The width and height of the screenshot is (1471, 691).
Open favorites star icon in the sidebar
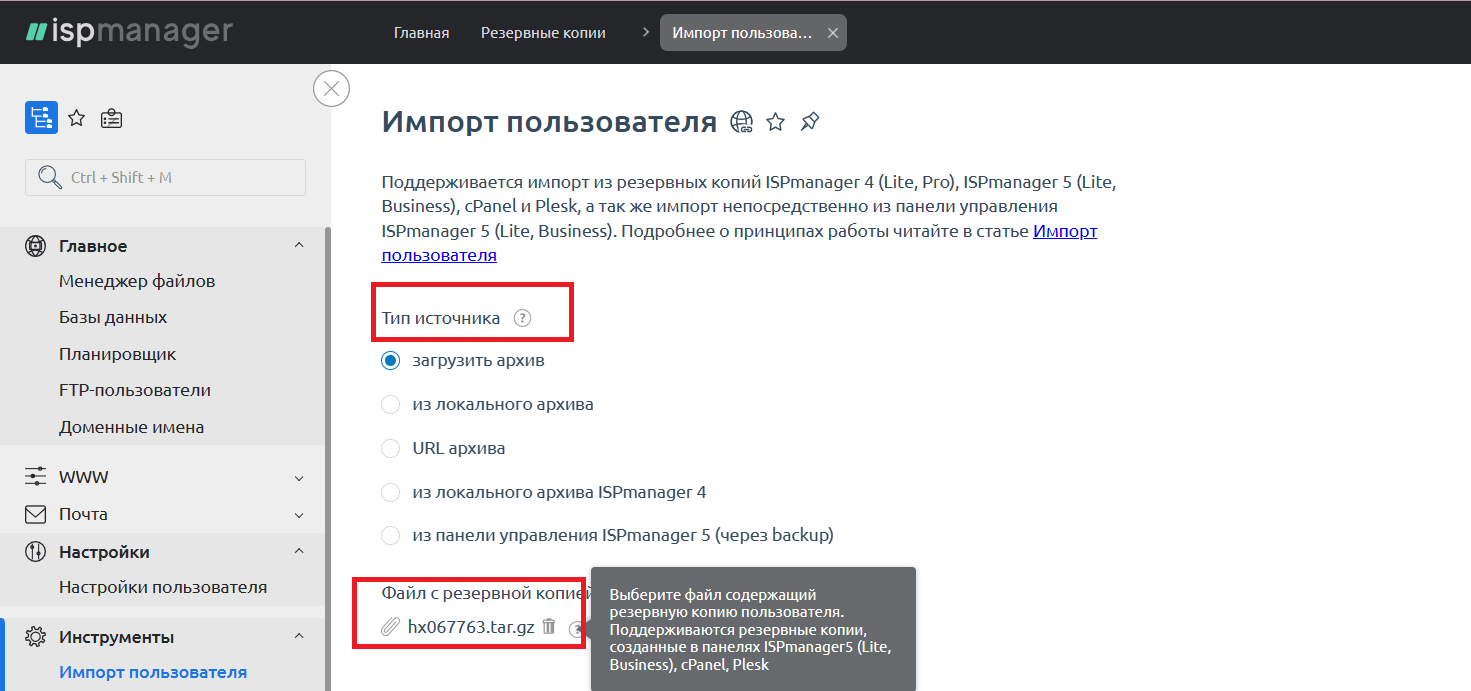[77, 119]
